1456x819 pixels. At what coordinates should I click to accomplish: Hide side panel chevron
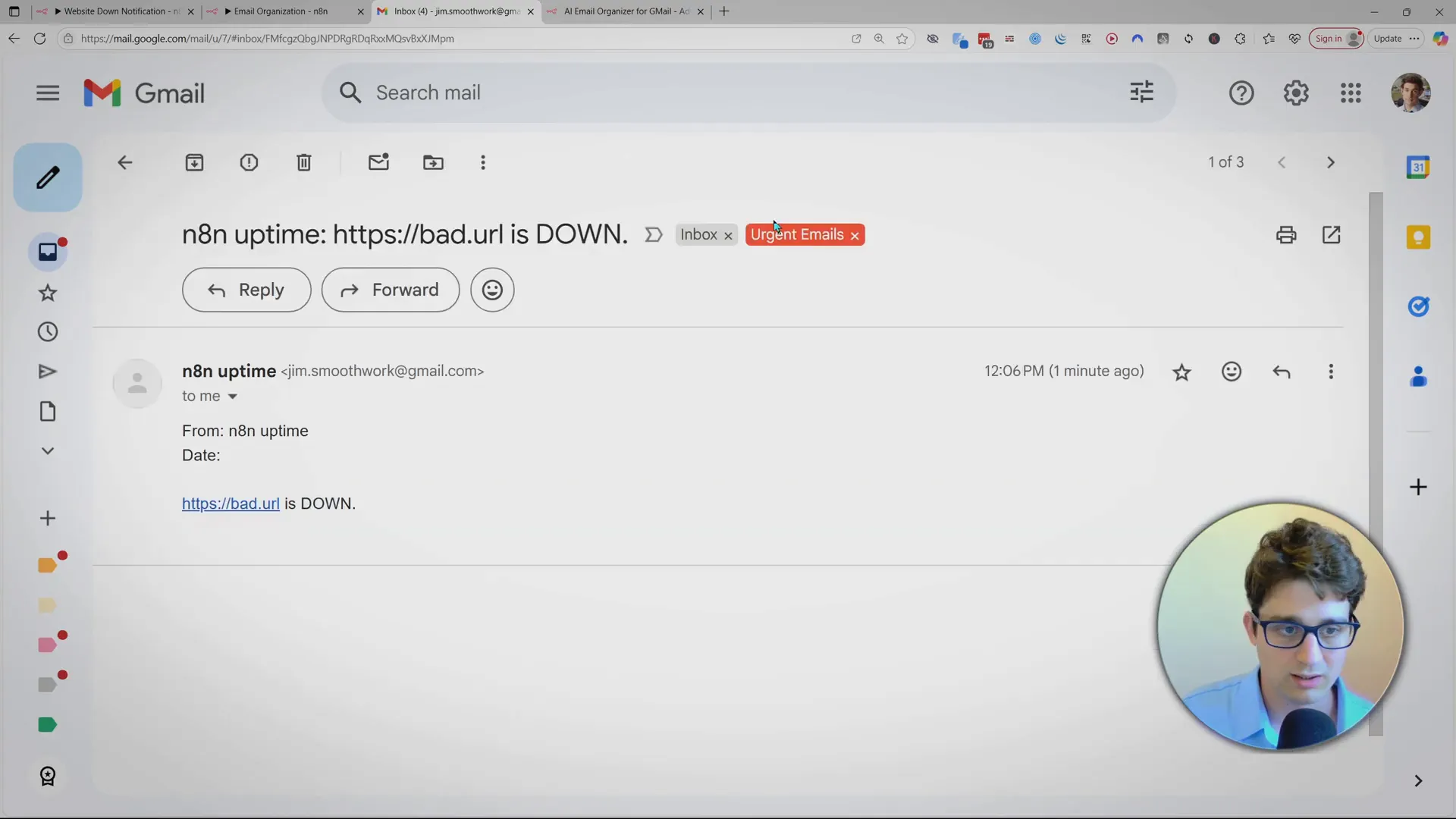[1418, 781]
